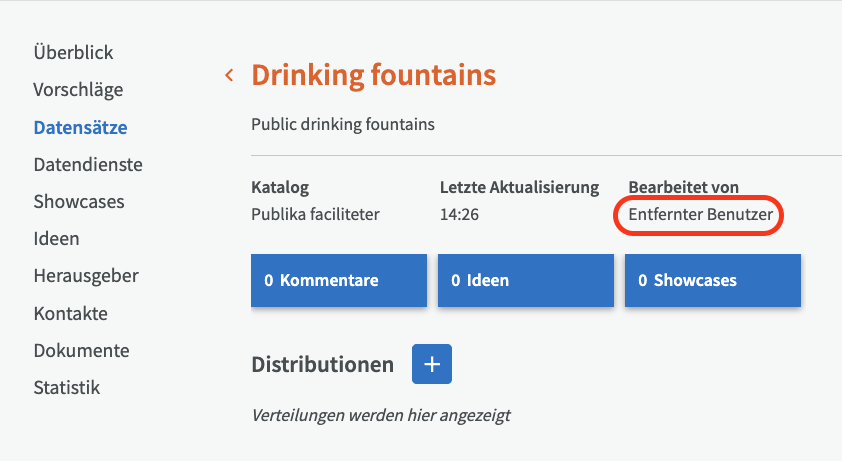Viewport: 842px width, 461px height.
Task: Select Dokumente in the sidebar
Action: (81, 350)
